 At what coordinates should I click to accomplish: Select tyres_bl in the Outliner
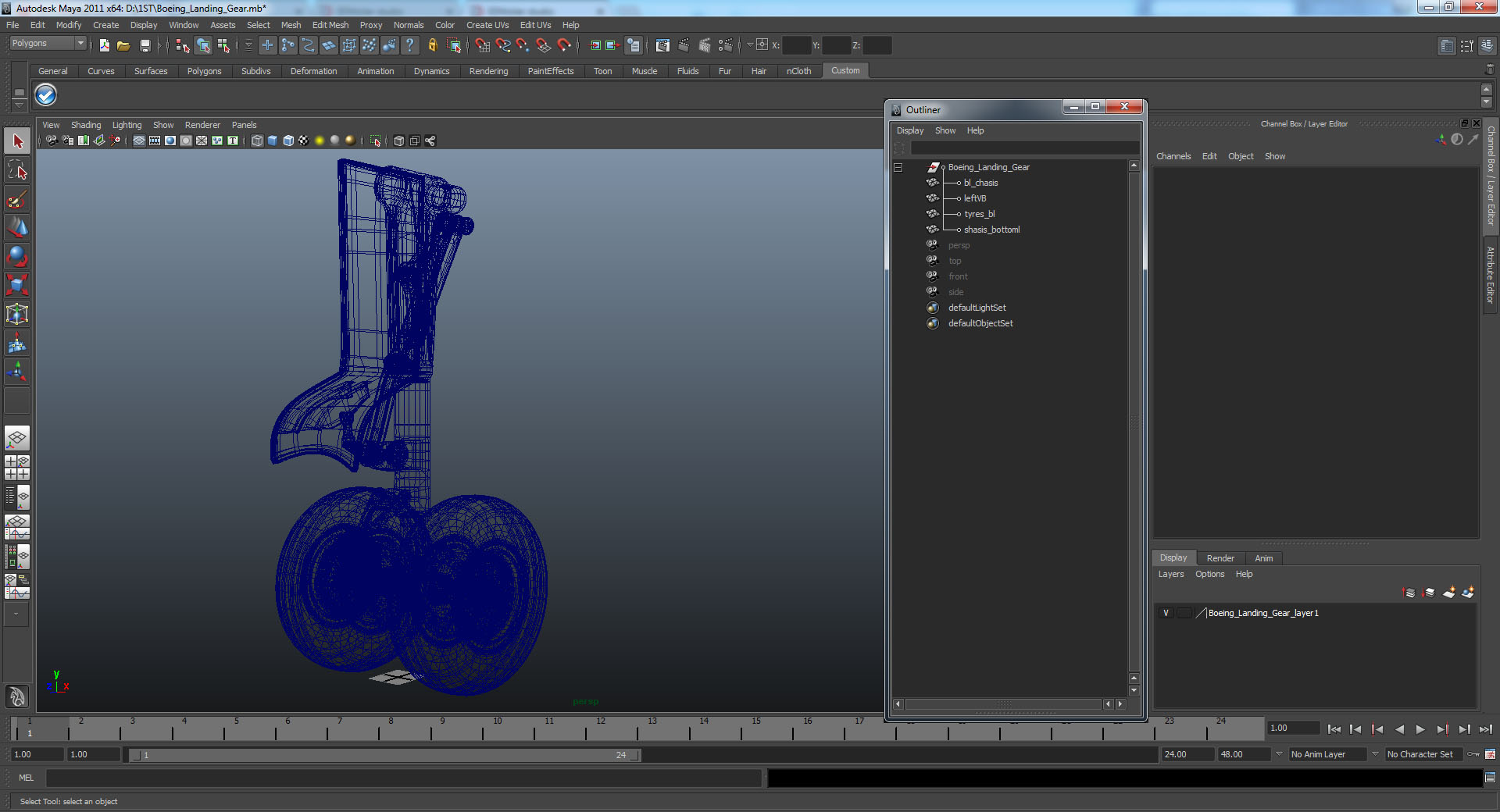pyautogui.click(x=980, y=214)
